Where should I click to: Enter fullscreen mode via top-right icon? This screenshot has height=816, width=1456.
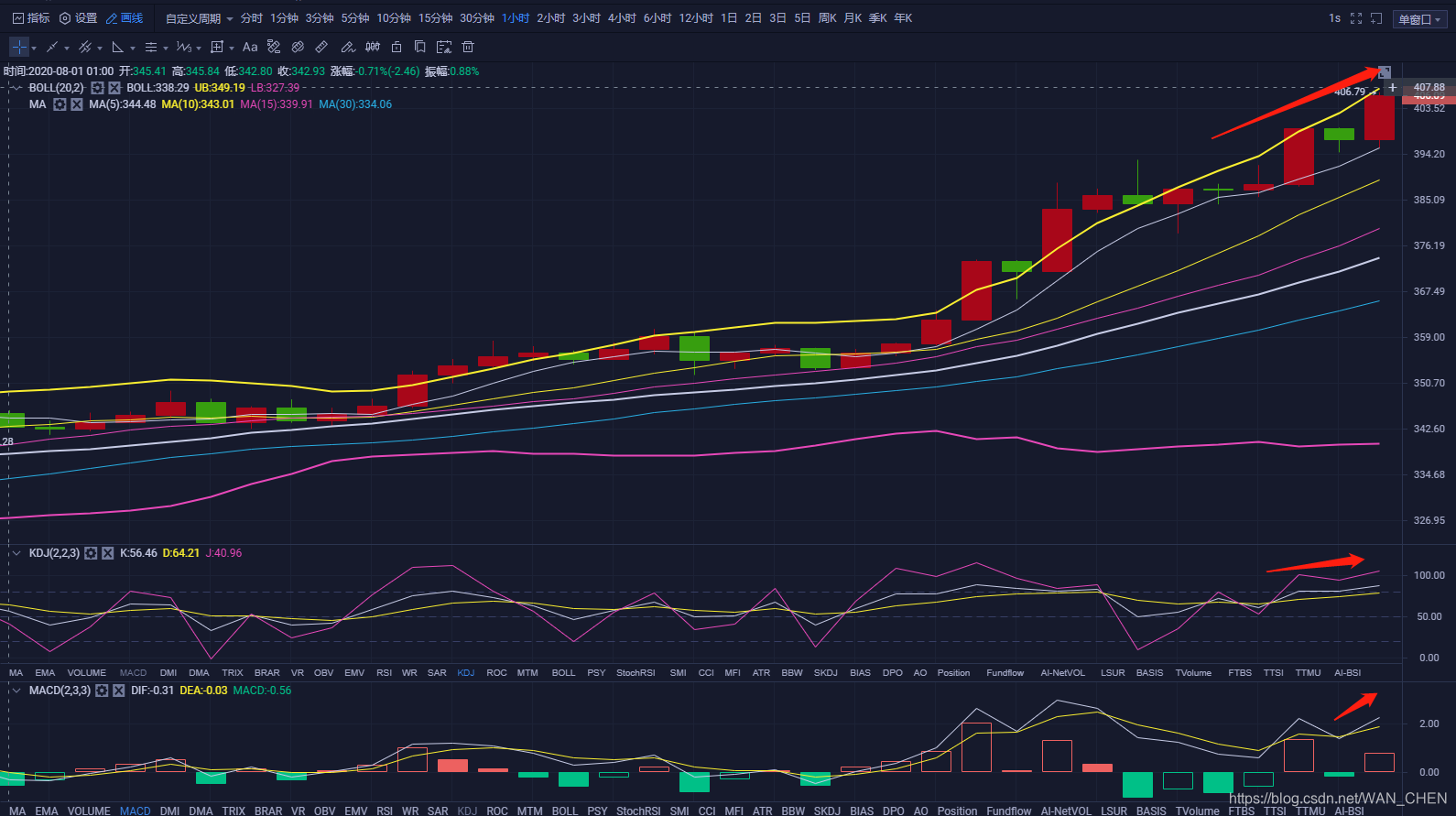[x=1356, y=18]
